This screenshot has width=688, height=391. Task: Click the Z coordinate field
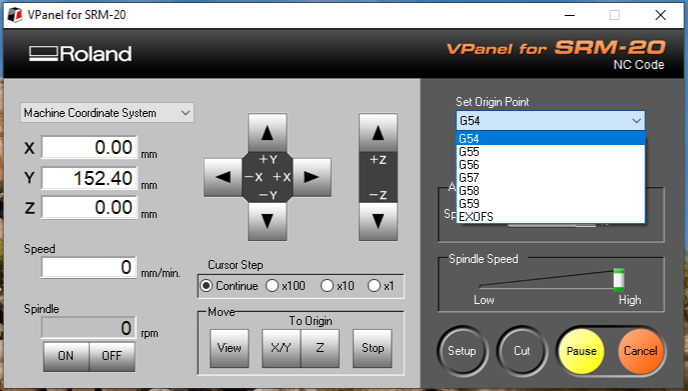click(90, 207)
